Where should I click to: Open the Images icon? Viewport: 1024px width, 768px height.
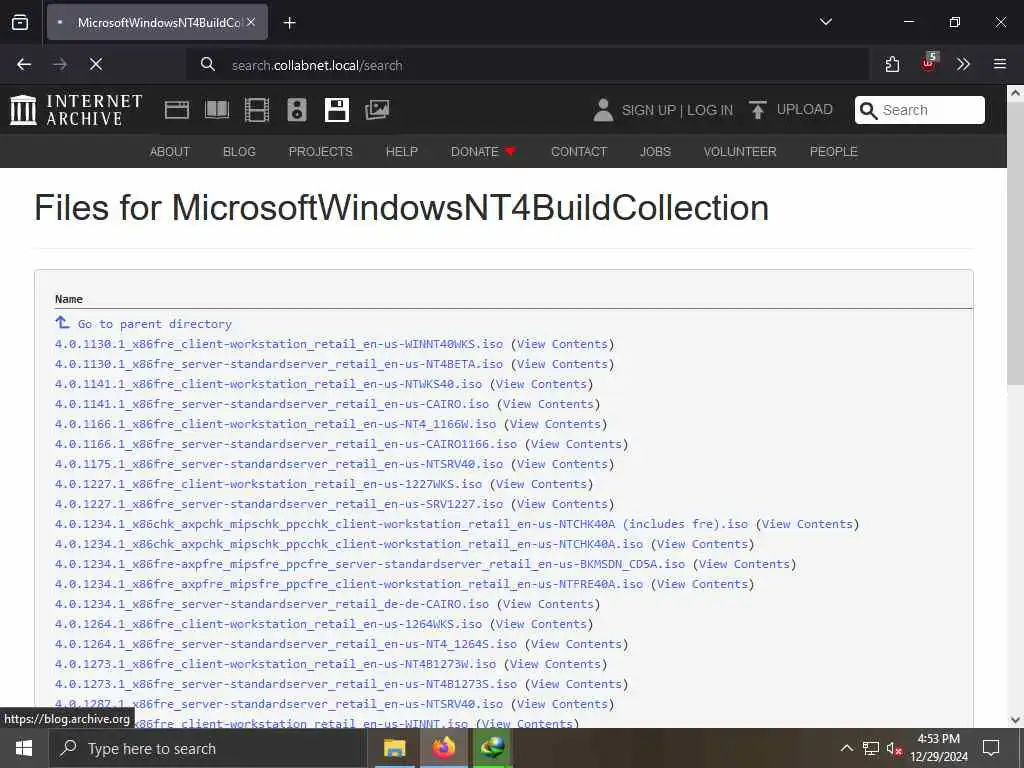(377, 110)
